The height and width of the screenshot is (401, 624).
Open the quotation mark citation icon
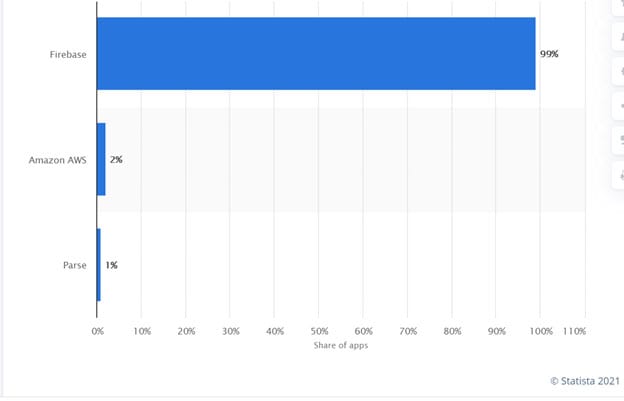point(620,140)
